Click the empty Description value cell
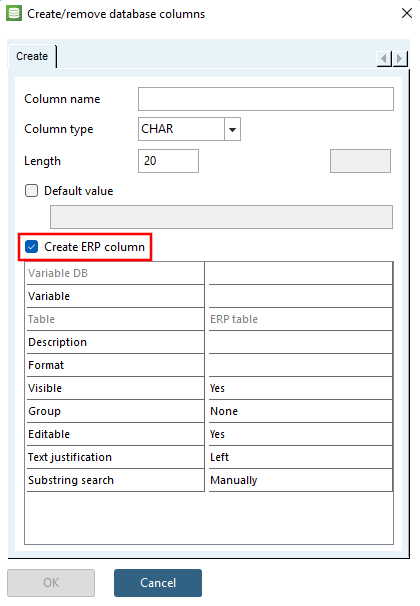The height and width of the screenshot is (606, 420). tap(301, 342)
